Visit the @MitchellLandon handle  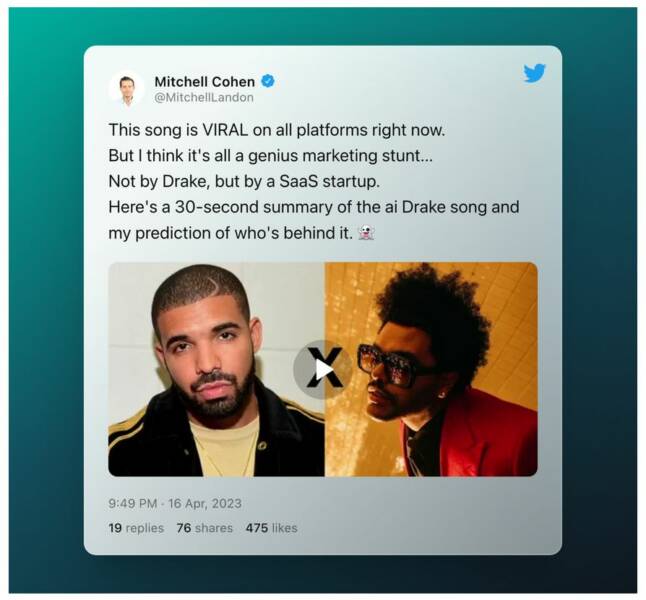pos(204,98)
